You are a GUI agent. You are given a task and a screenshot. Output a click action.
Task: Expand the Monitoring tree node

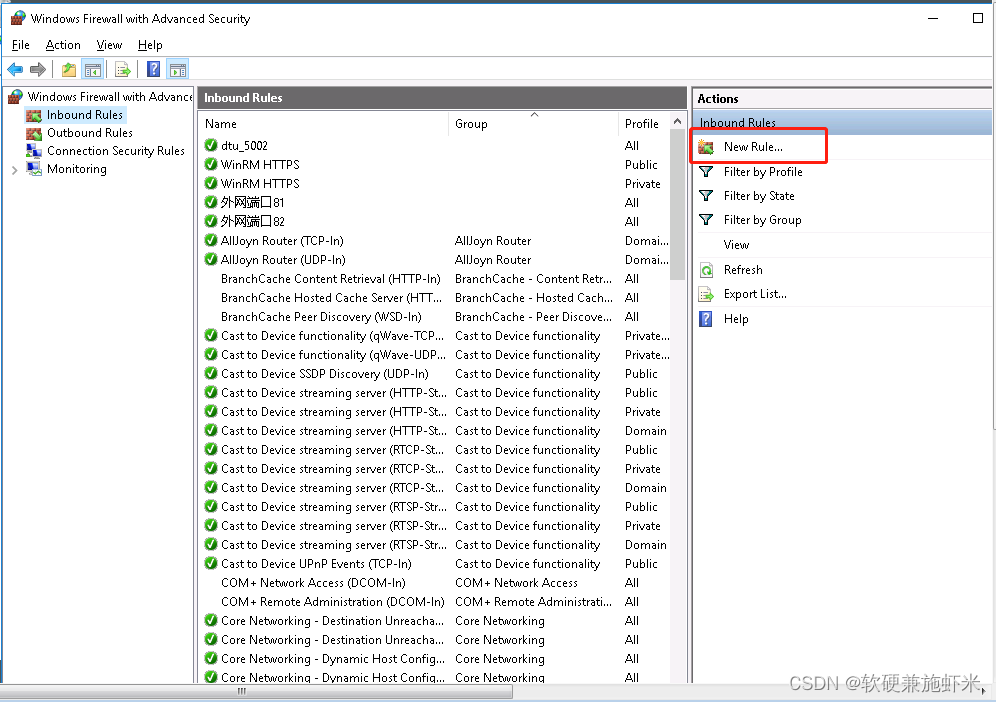point(15,170)
